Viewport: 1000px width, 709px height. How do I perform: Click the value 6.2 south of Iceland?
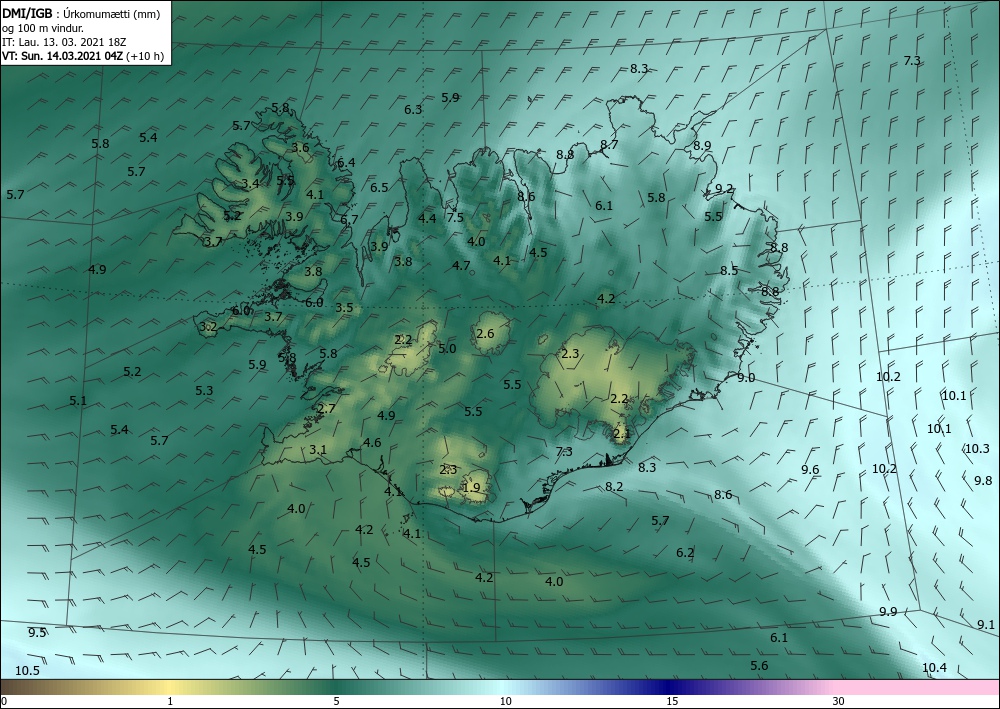tap(685, 553)
